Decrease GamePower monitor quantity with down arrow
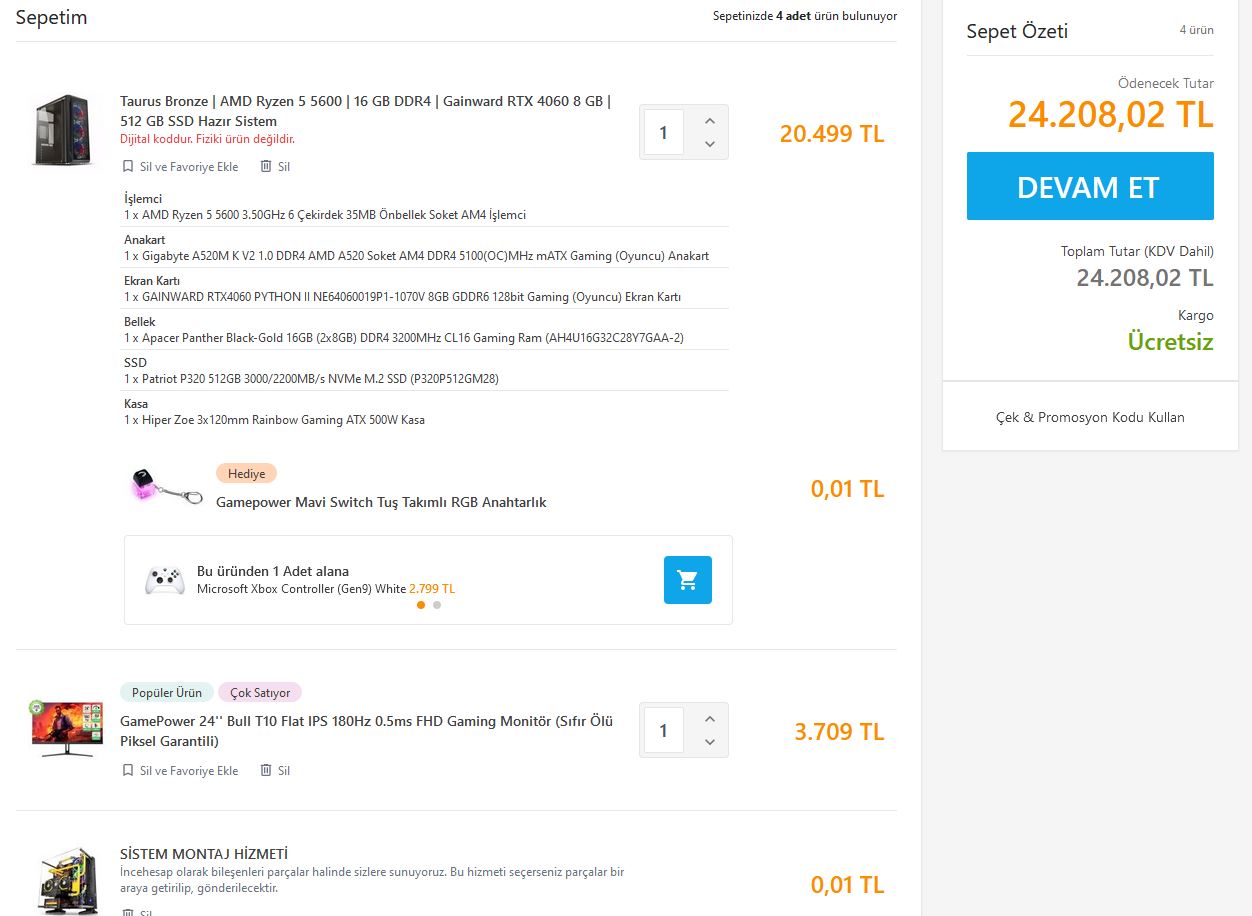This screenshot has width=1252, height=916. [710, 742]
